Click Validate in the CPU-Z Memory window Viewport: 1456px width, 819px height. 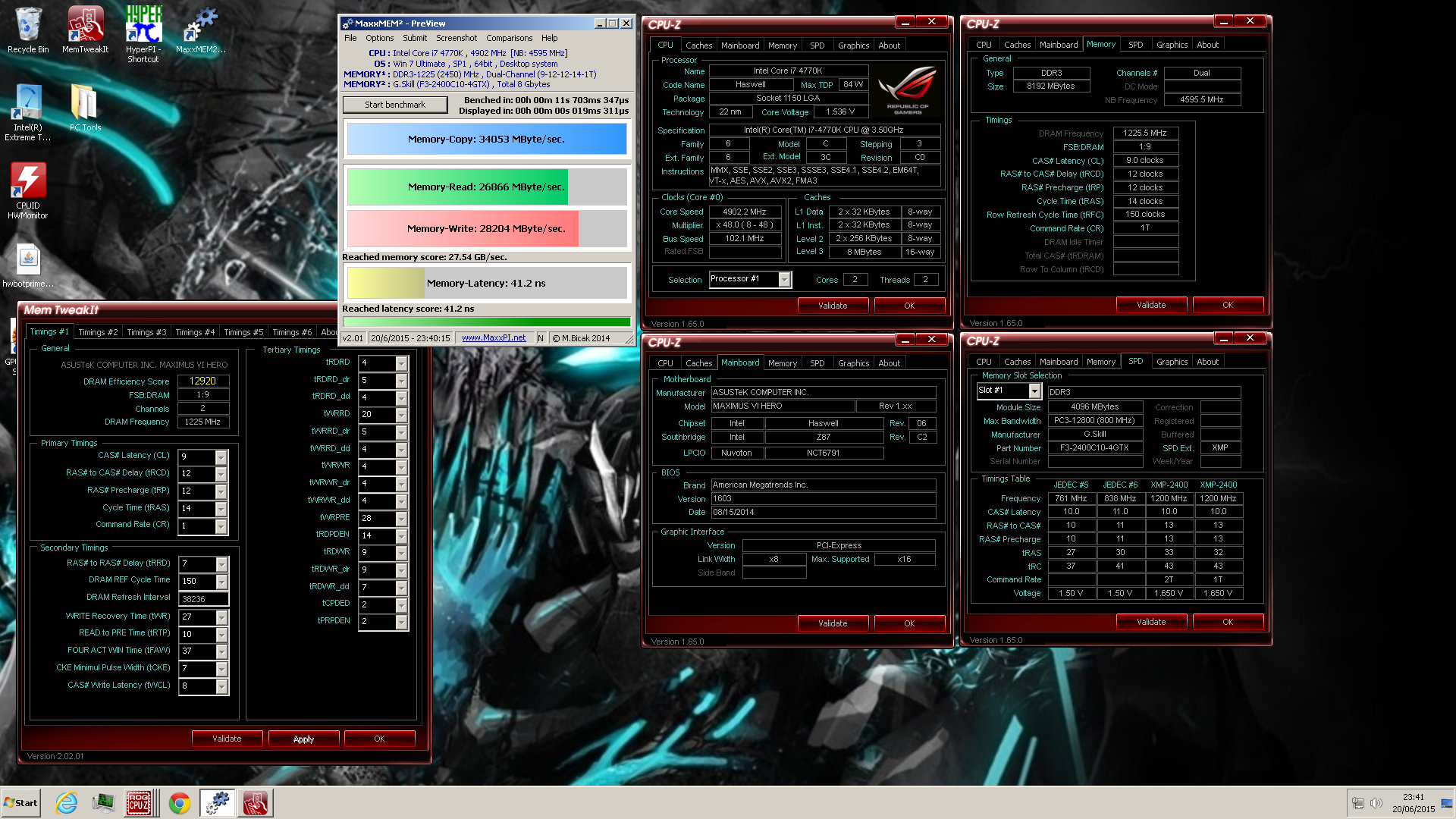click(x=1151, y=305)
